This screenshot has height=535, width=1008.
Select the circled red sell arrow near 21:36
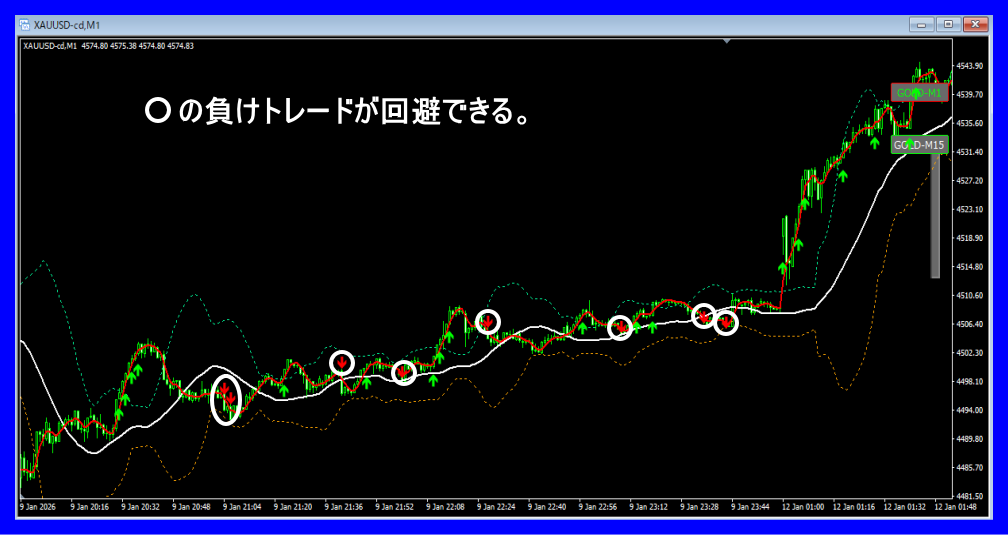pos(342,362)
